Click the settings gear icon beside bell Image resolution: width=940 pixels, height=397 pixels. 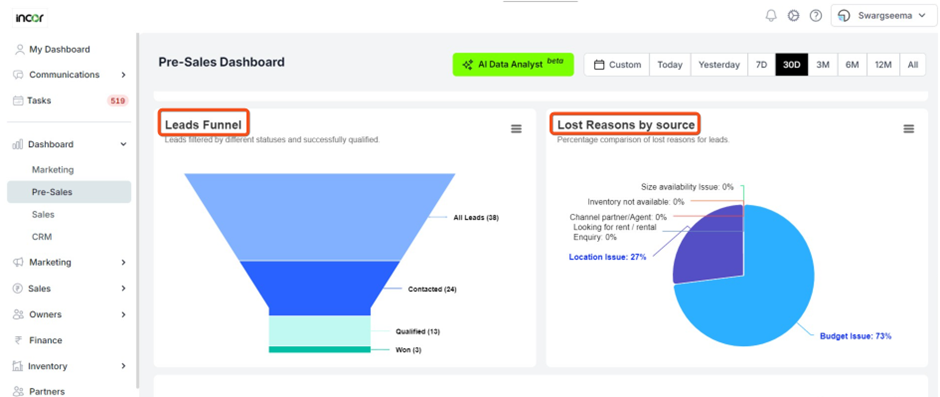pos(793,16)
